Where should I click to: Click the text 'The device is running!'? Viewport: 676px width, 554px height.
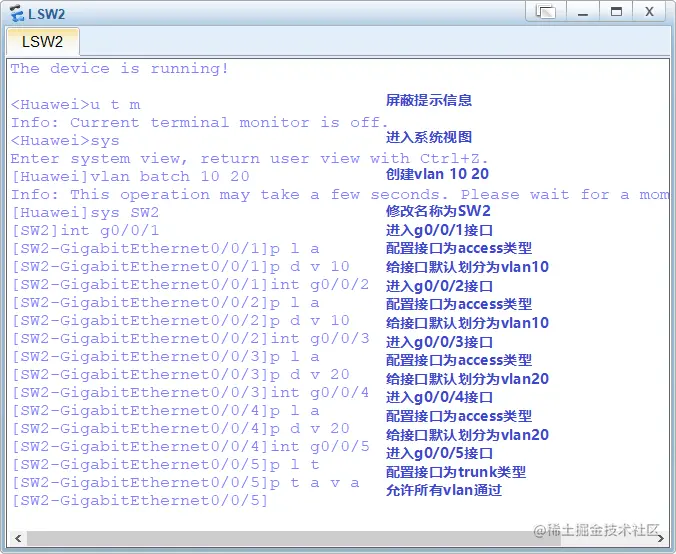coord(120,69)
